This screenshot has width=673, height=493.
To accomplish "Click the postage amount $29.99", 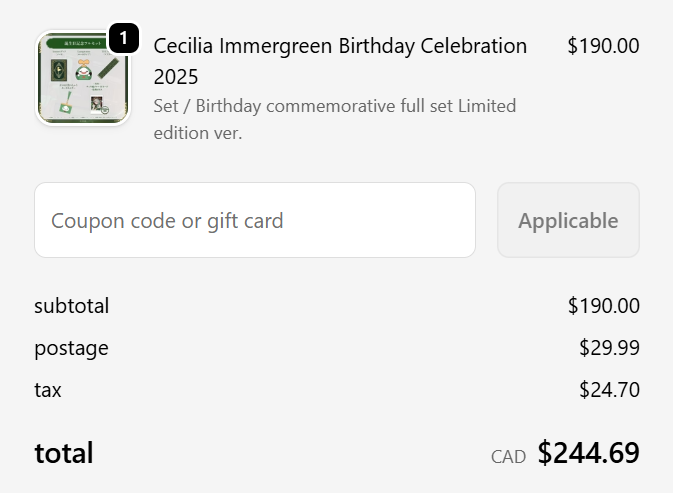I will pos(609,348).
